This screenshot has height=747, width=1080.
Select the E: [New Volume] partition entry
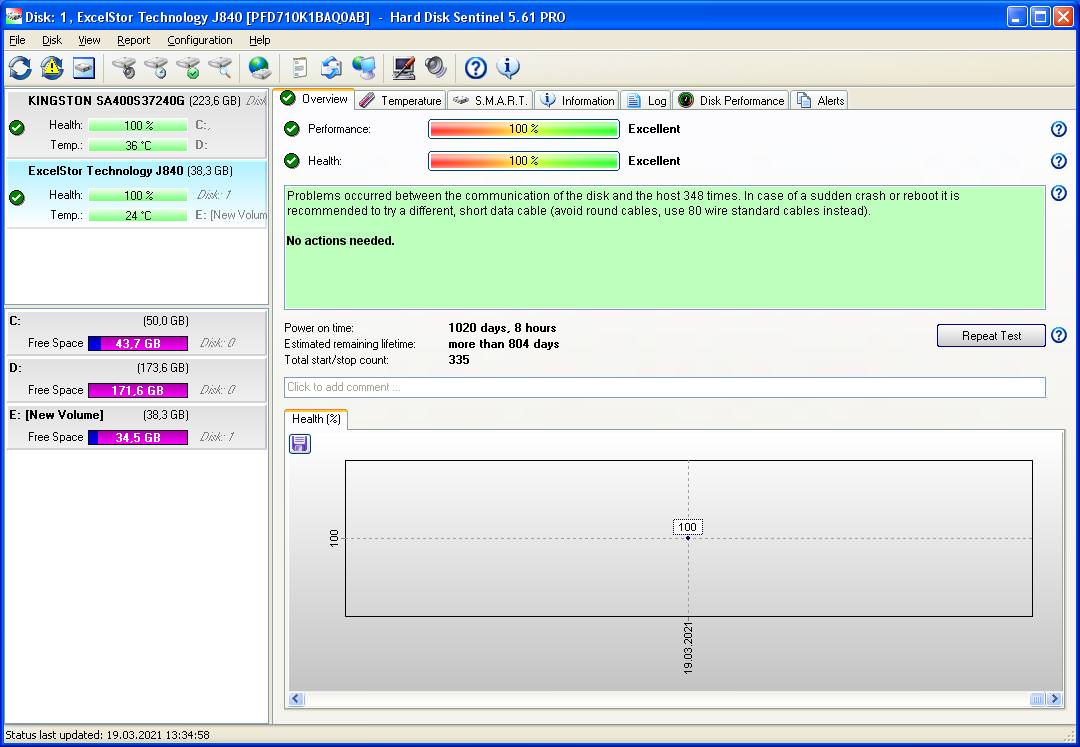[136, 426]
